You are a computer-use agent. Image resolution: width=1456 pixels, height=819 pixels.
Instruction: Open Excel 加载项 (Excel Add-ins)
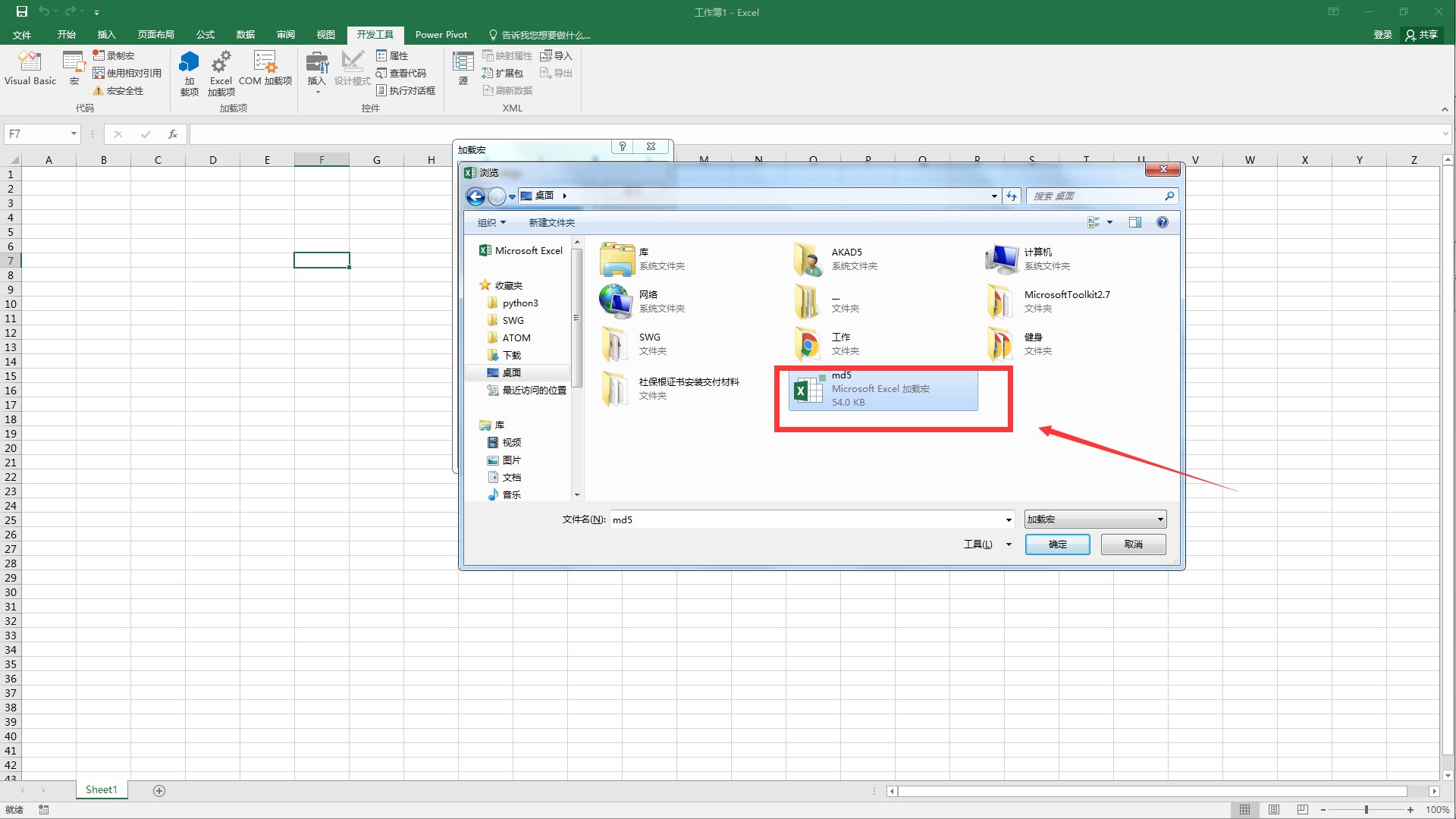point(220,72)
